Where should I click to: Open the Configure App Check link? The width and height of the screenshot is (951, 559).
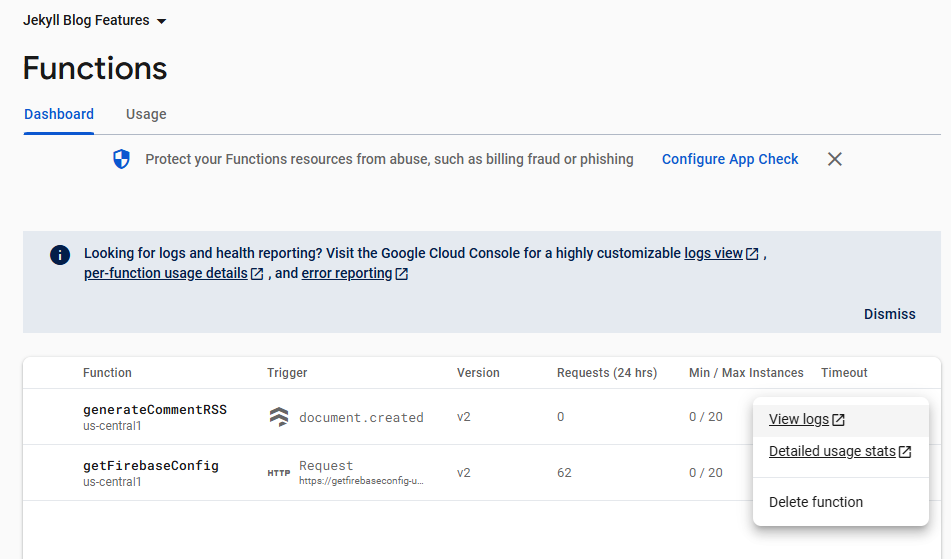point(730,159)
